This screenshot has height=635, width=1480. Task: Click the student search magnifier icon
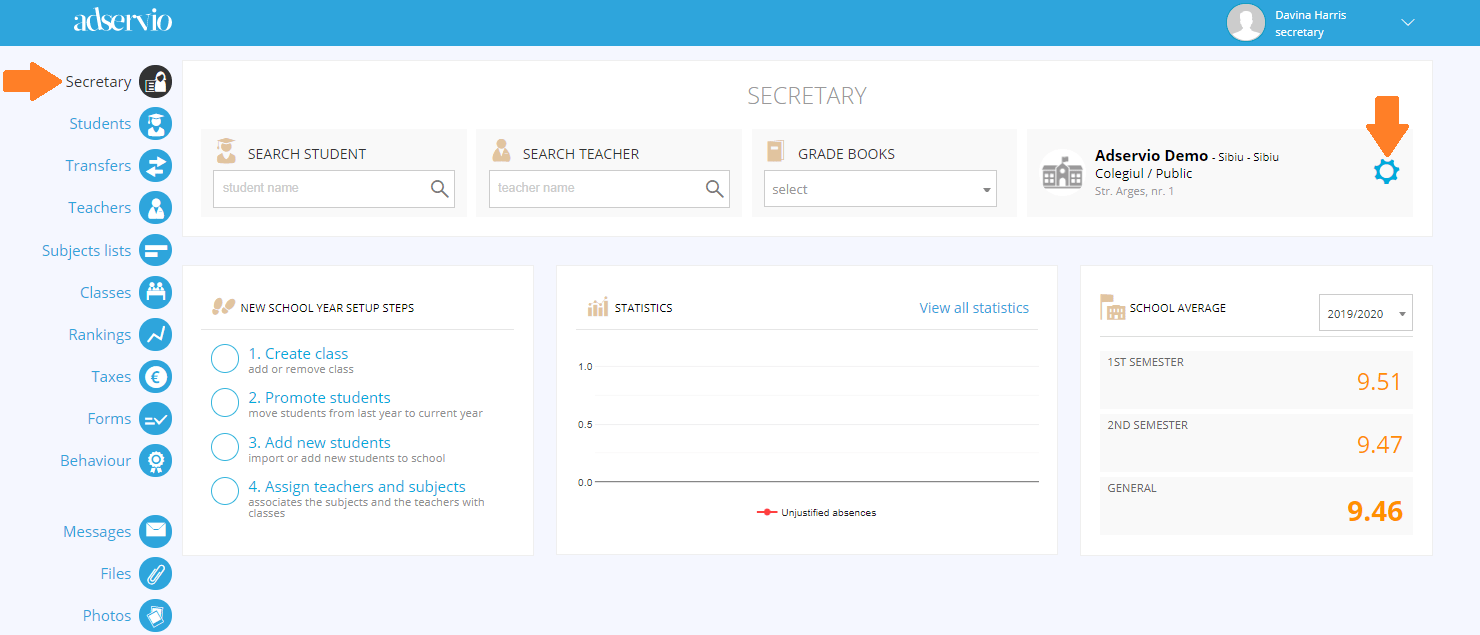pos(439,188)
